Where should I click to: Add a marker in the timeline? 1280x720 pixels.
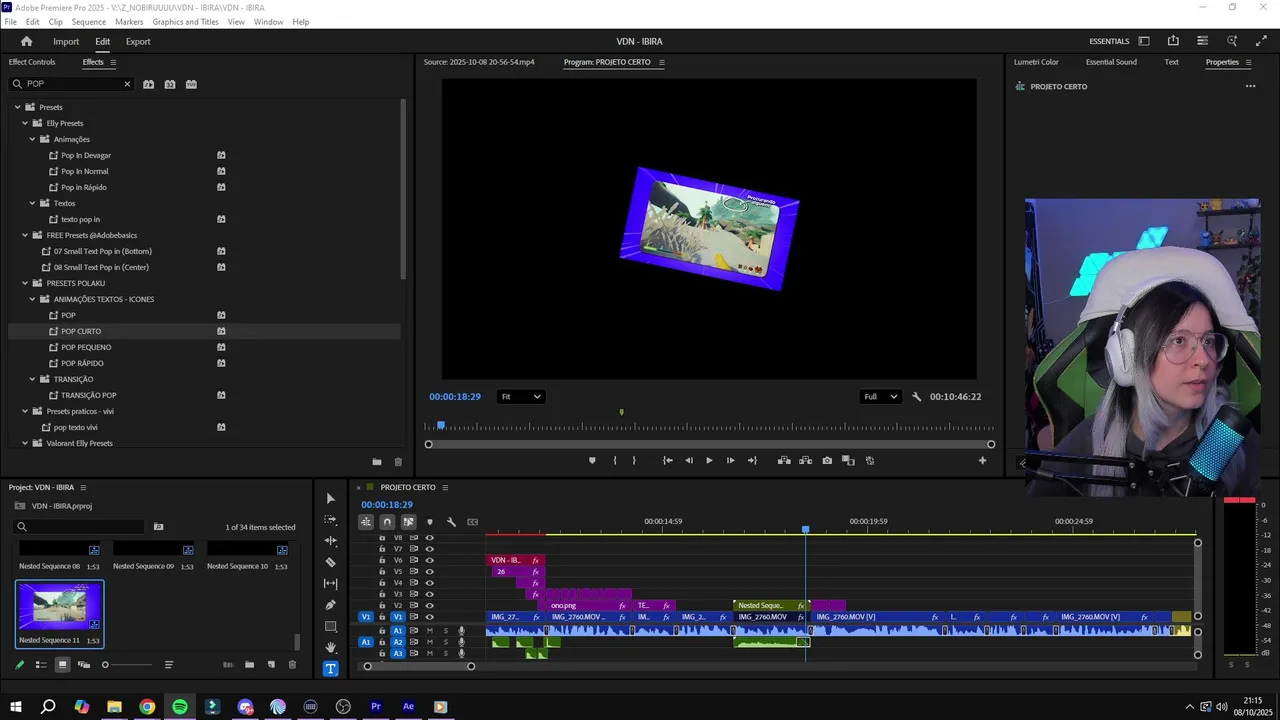(x=430, y=522)
